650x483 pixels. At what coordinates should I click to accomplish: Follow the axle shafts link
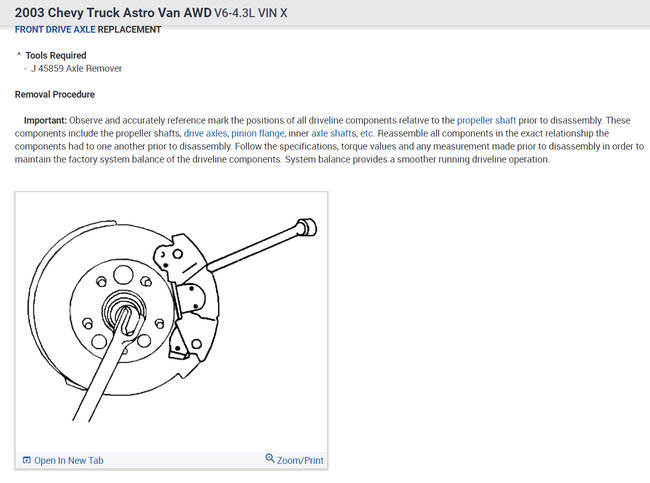[333, 133]
